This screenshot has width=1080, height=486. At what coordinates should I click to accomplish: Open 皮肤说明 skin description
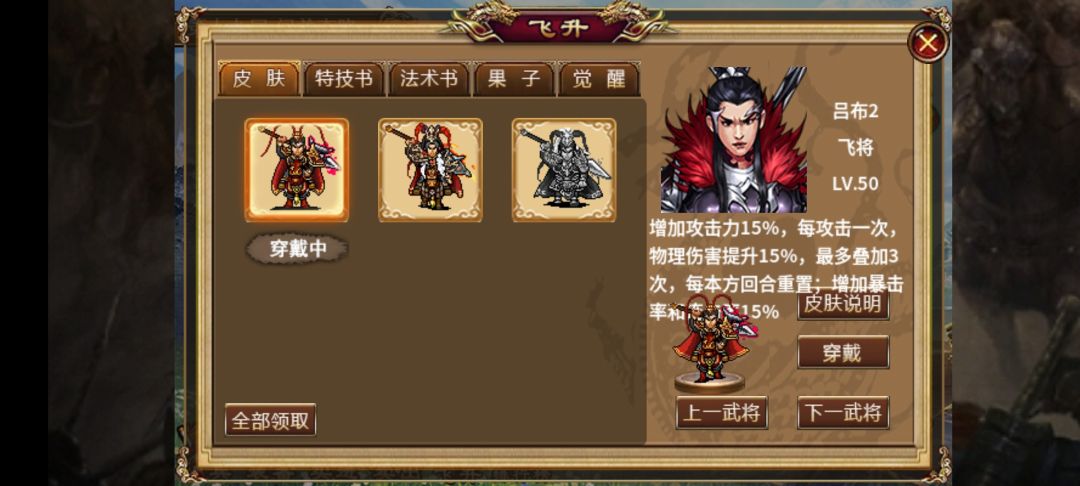pyautogui.click(x=843, y=304)
